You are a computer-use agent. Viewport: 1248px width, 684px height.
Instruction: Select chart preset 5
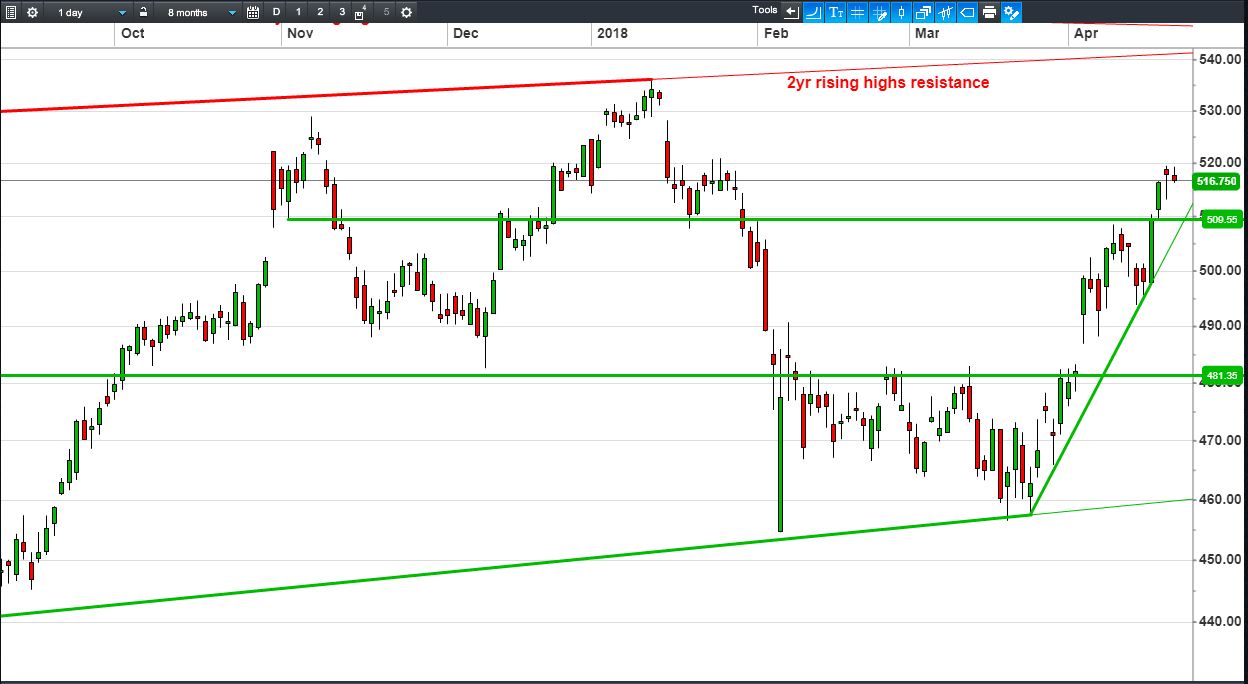[386, 12]
